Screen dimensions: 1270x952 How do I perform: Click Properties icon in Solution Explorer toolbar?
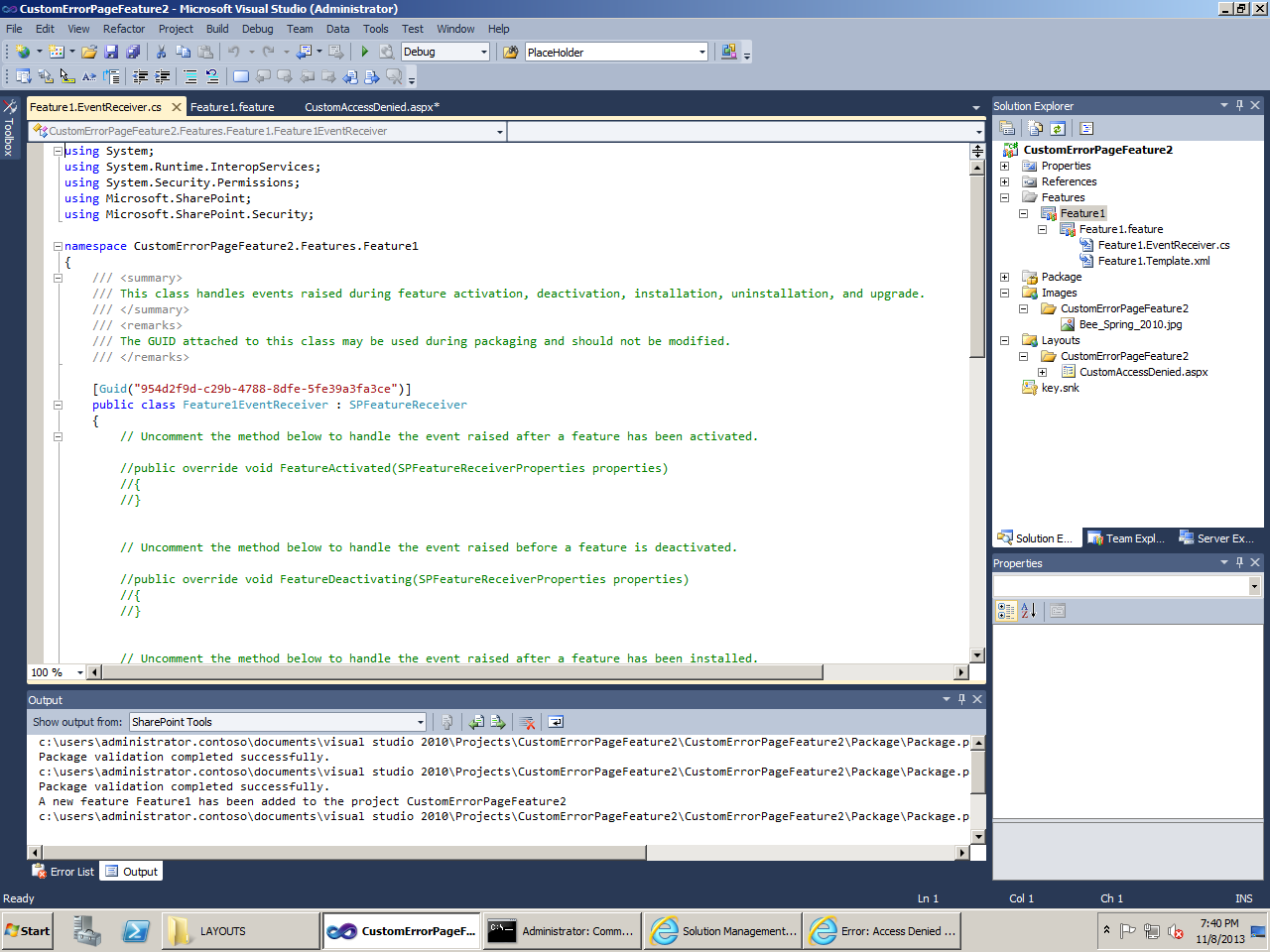point(1007,128)
